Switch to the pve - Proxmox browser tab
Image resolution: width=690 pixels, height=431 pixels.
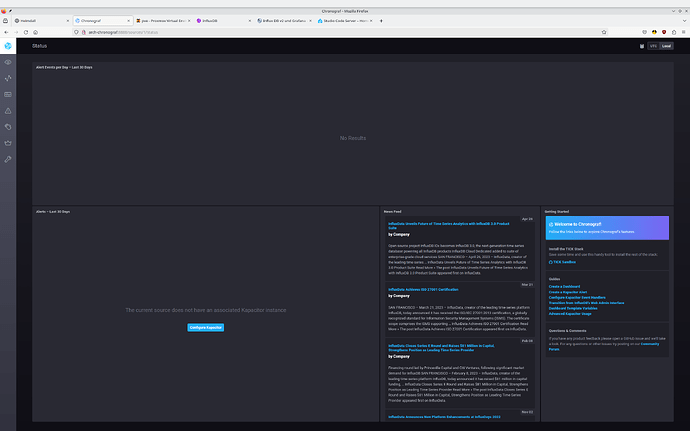point(161,21)
